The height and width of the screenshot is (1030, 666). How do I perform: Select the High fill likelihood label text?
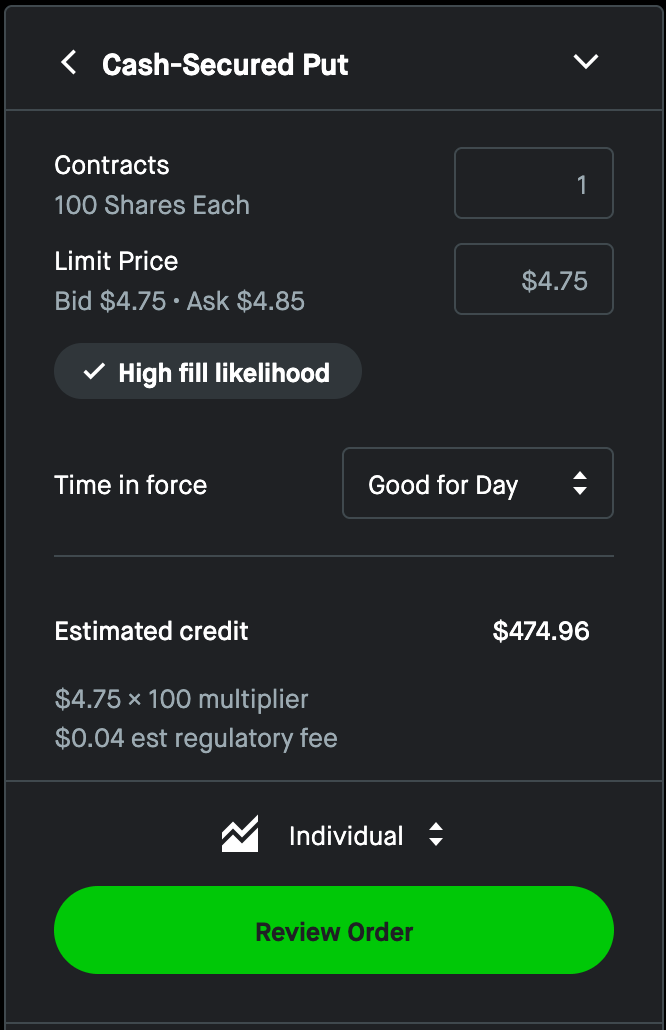[x=224, y=373]
